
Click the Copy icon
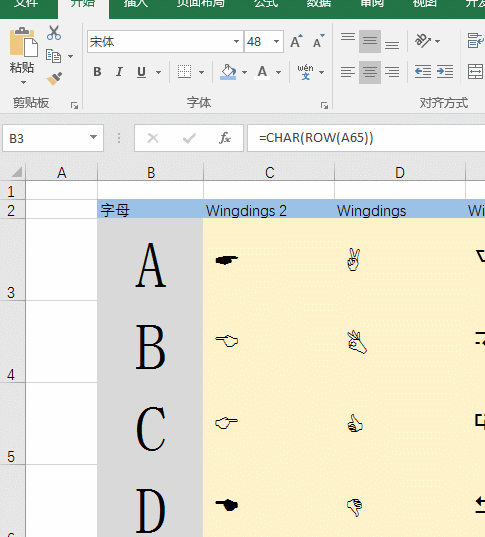[x=53, y=56]
